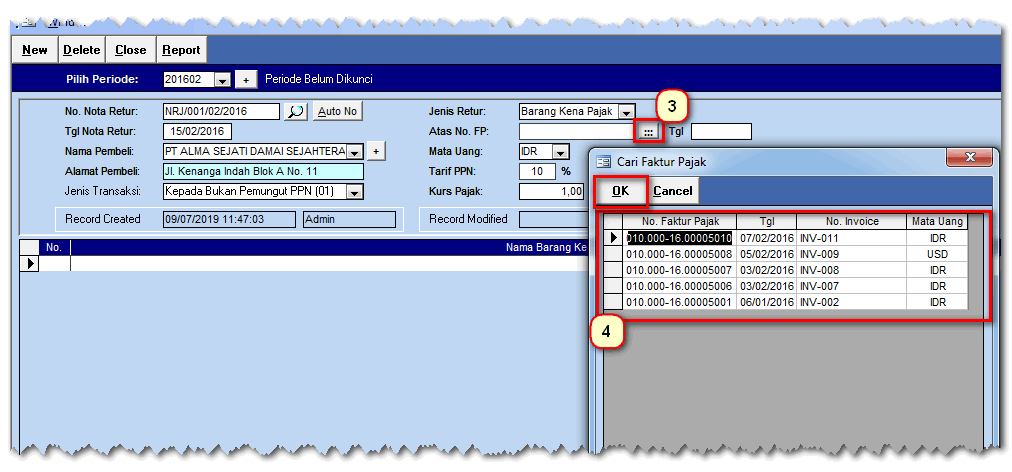
Task: Click the New toolbar button
Action: 34,50
